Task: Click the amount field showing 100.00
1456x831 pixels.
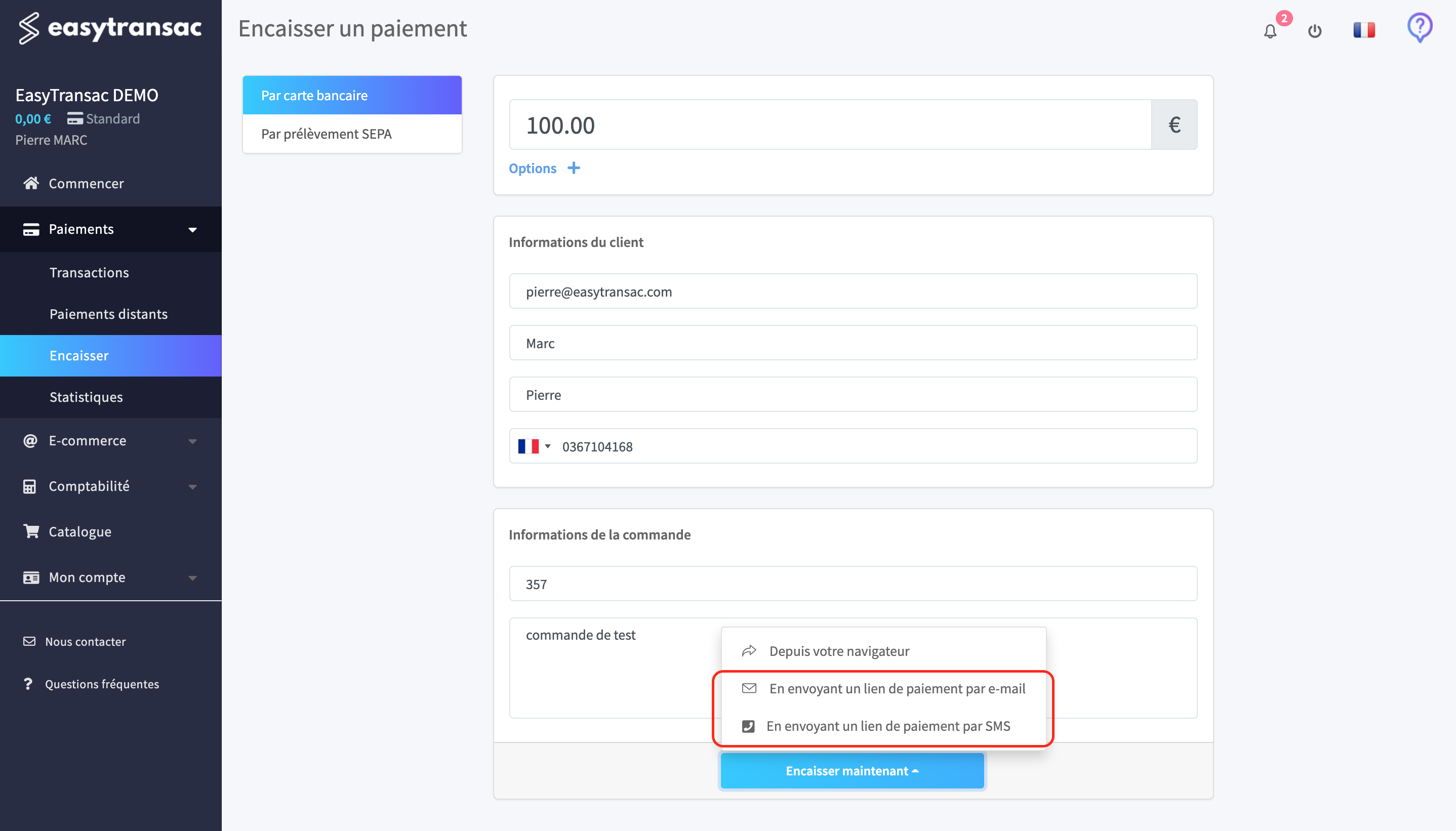Action: [830, 124]
